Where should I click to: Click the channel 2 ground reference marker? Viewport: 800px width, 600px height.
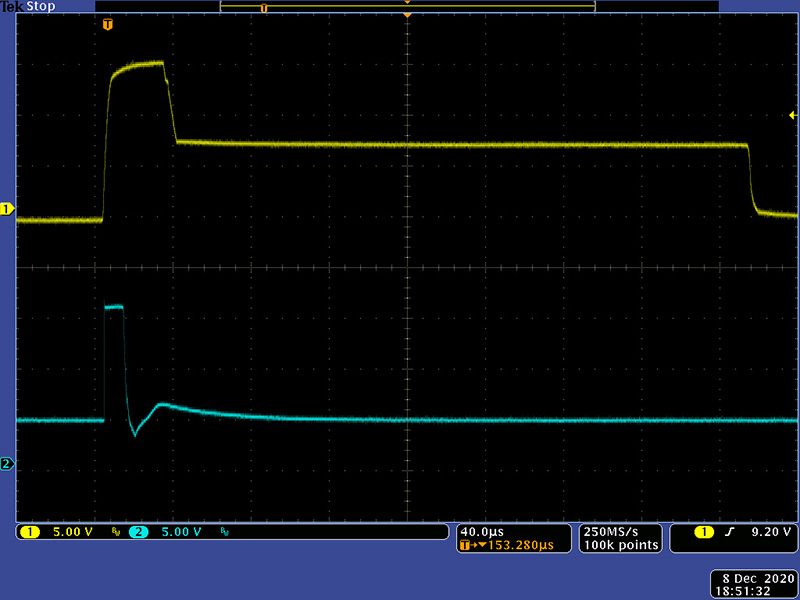coord(7,463)
